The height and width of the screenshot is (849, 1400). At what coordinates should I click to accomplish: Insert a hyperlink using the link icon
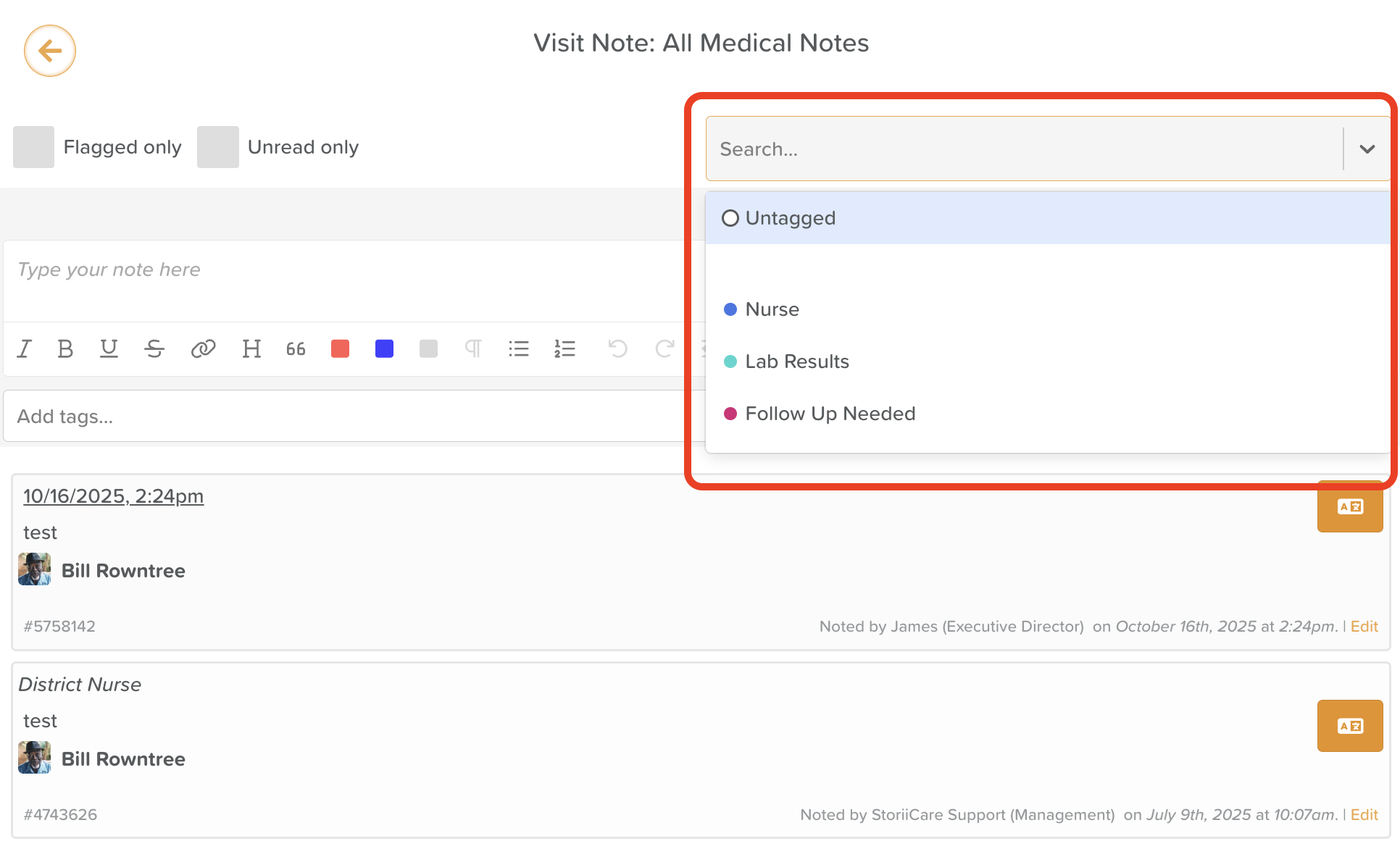tap(203, 349)
